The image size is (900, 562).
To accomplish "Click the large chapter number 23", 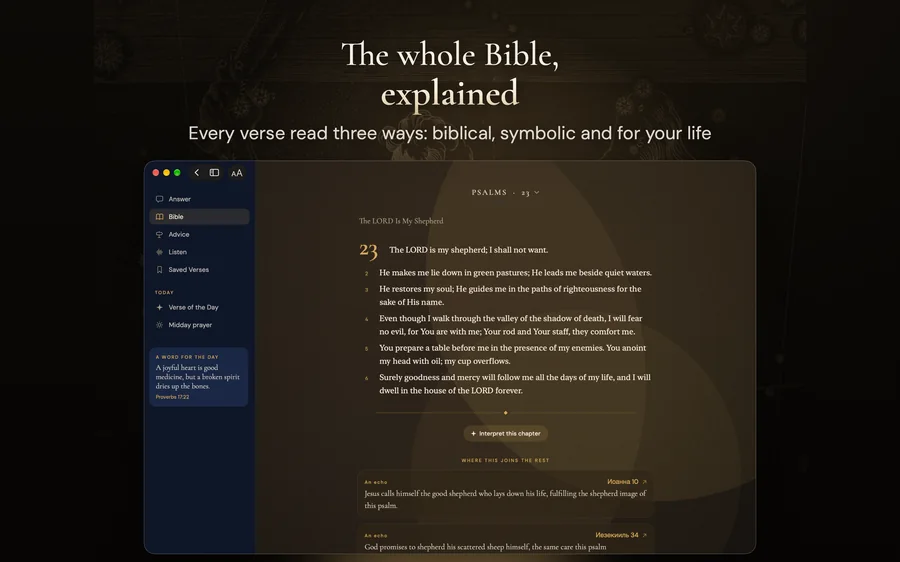I will point(368,251).
